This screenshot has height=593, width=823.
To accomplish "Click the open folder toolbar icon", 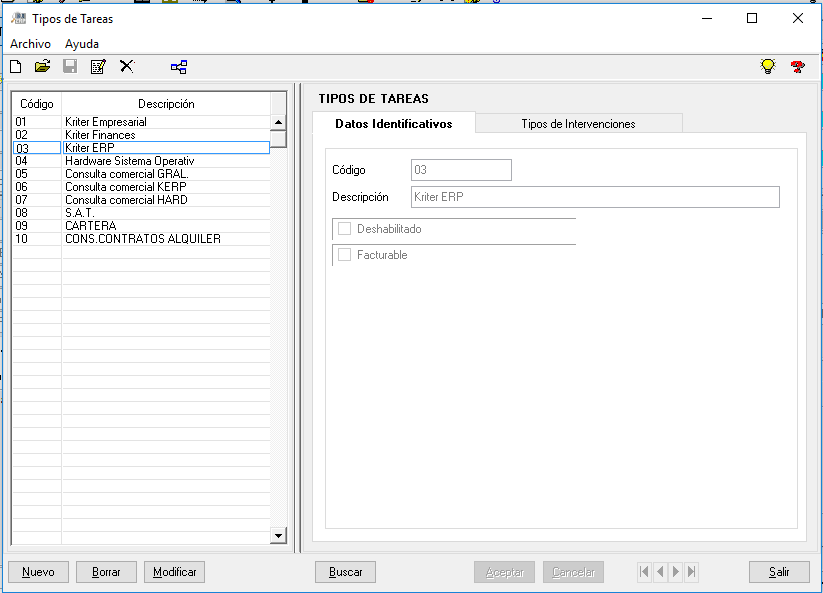I will tap(42, 67).
